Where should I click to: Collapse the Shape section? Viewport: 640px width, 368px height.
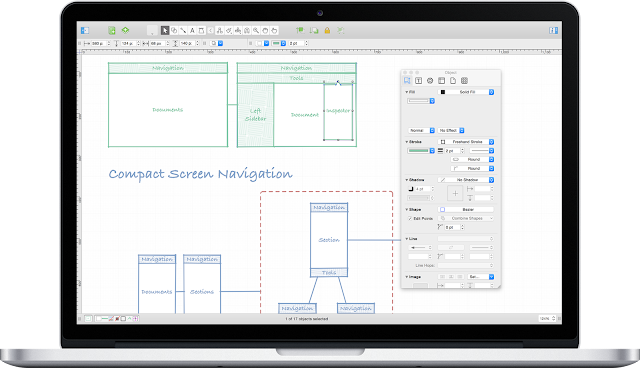(407, 210)
